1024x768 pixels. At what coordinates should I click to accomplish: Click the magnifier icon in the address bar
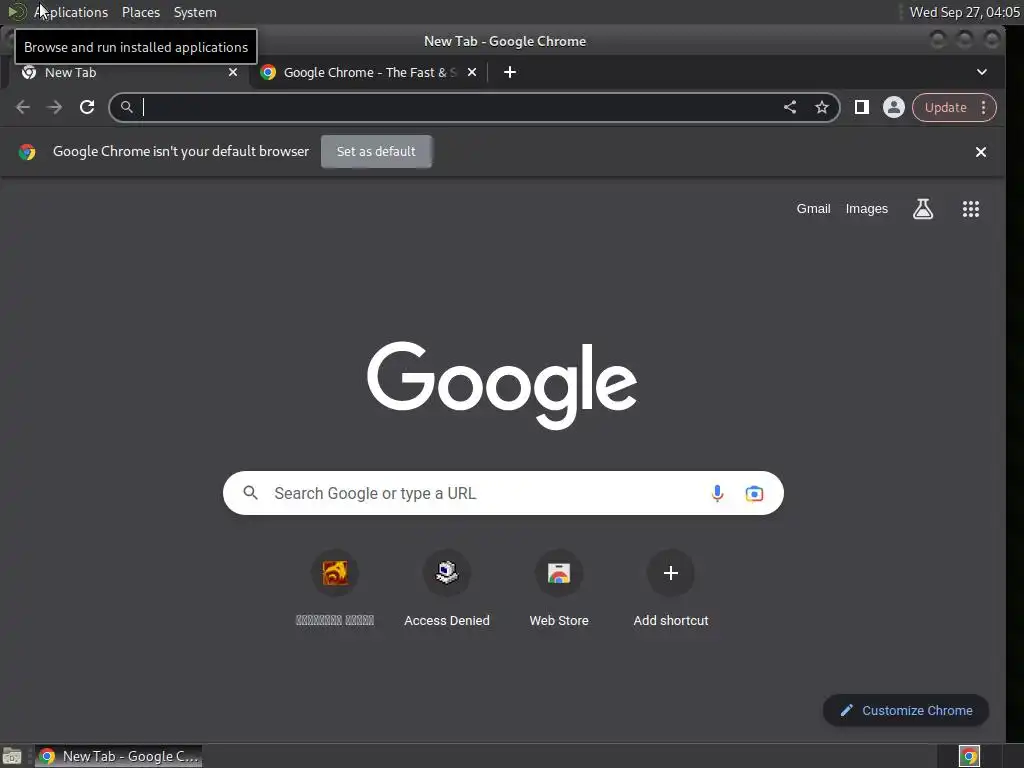[127, 106]
